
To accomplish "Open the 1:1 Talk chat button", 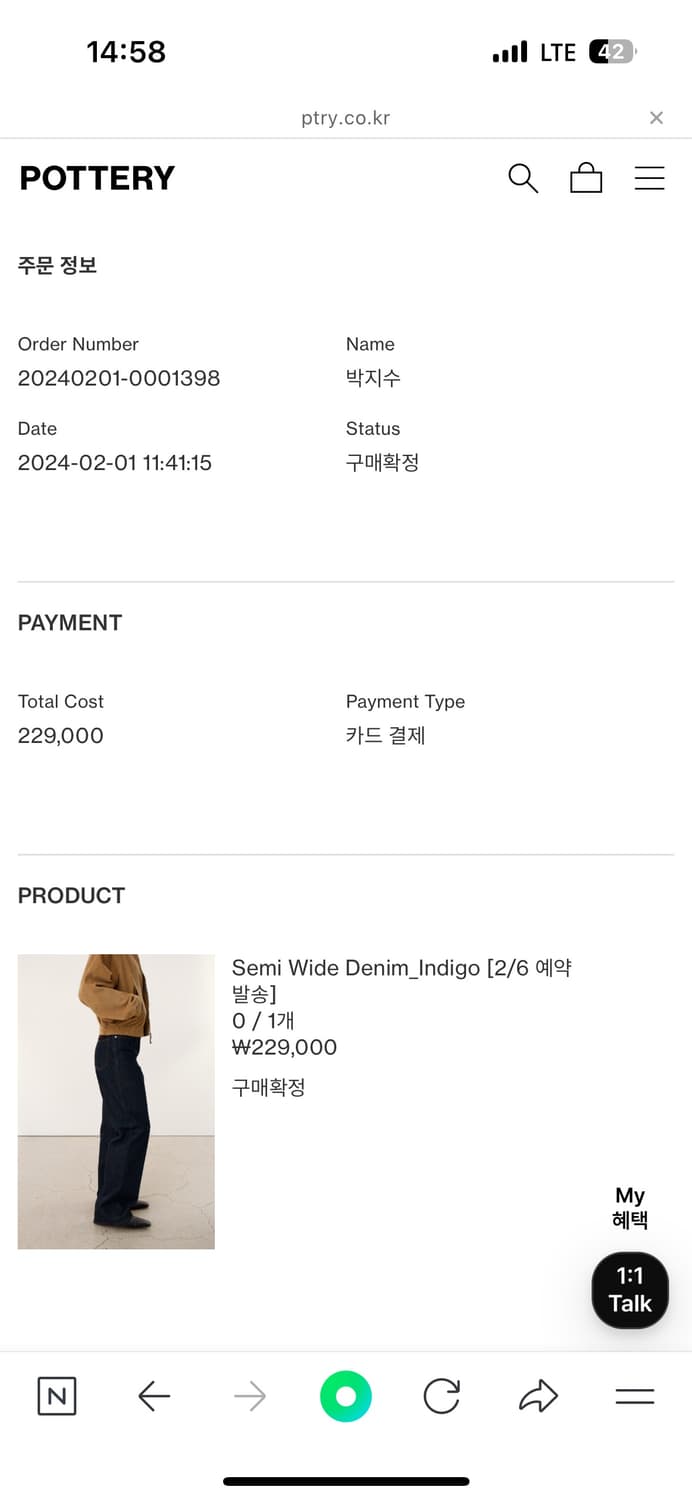I will pos(630,1290).
